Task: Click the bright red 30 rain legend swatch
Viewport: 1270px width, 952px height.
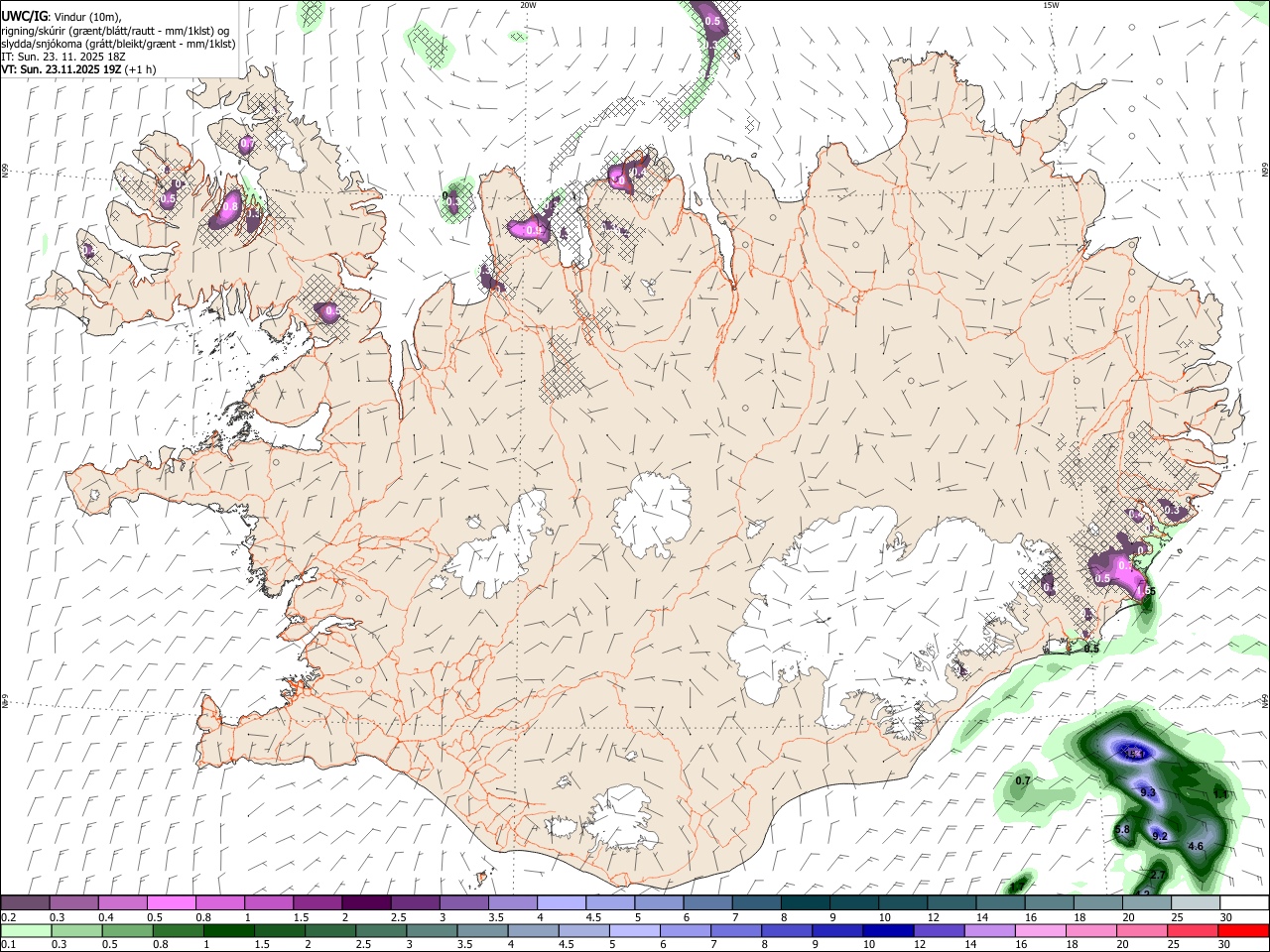Action: pyautogui.click(x=1242, y=930)
